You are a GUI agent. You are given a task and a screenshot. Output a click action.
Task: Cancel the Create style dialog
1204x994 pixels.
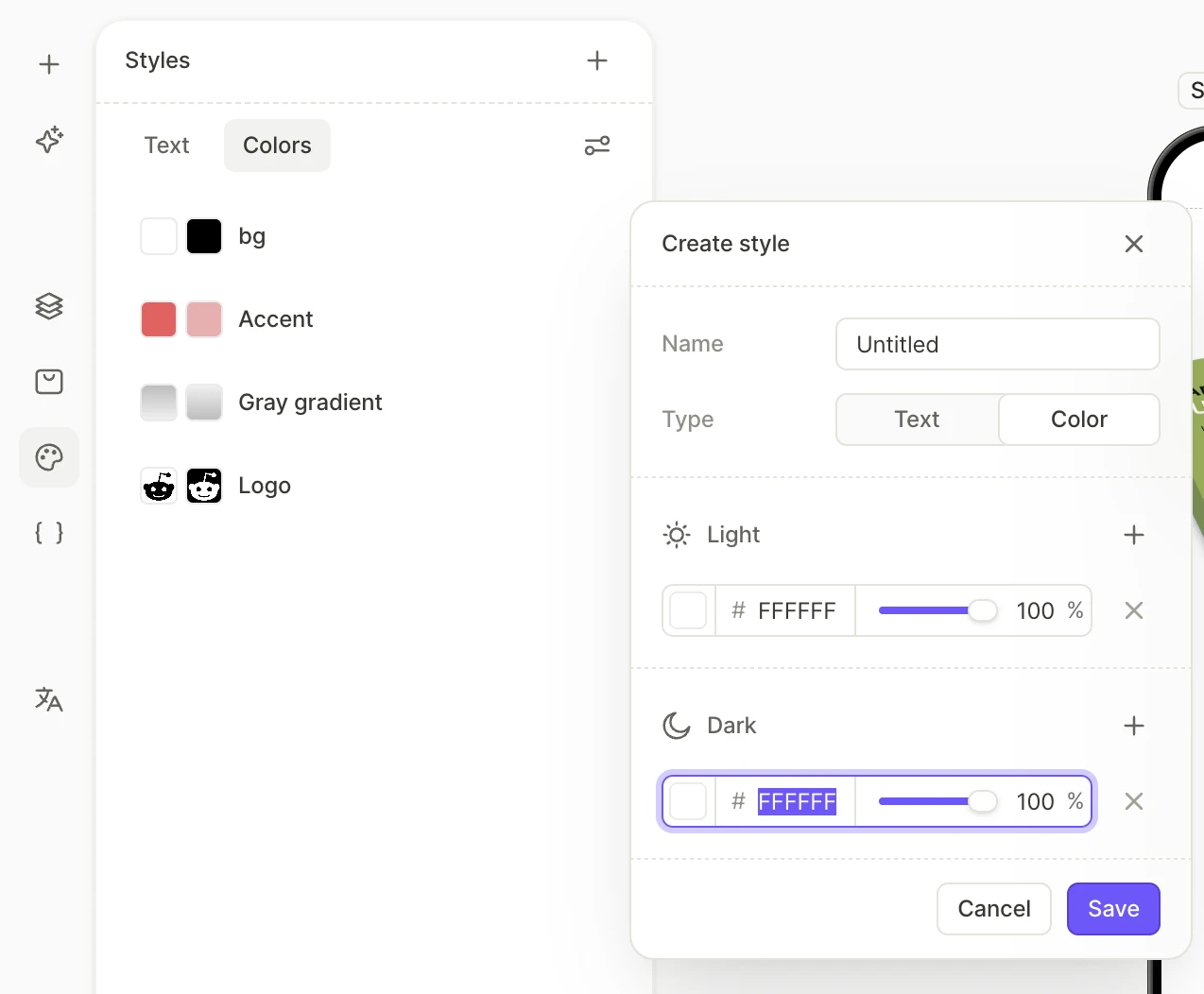[994, 909]
